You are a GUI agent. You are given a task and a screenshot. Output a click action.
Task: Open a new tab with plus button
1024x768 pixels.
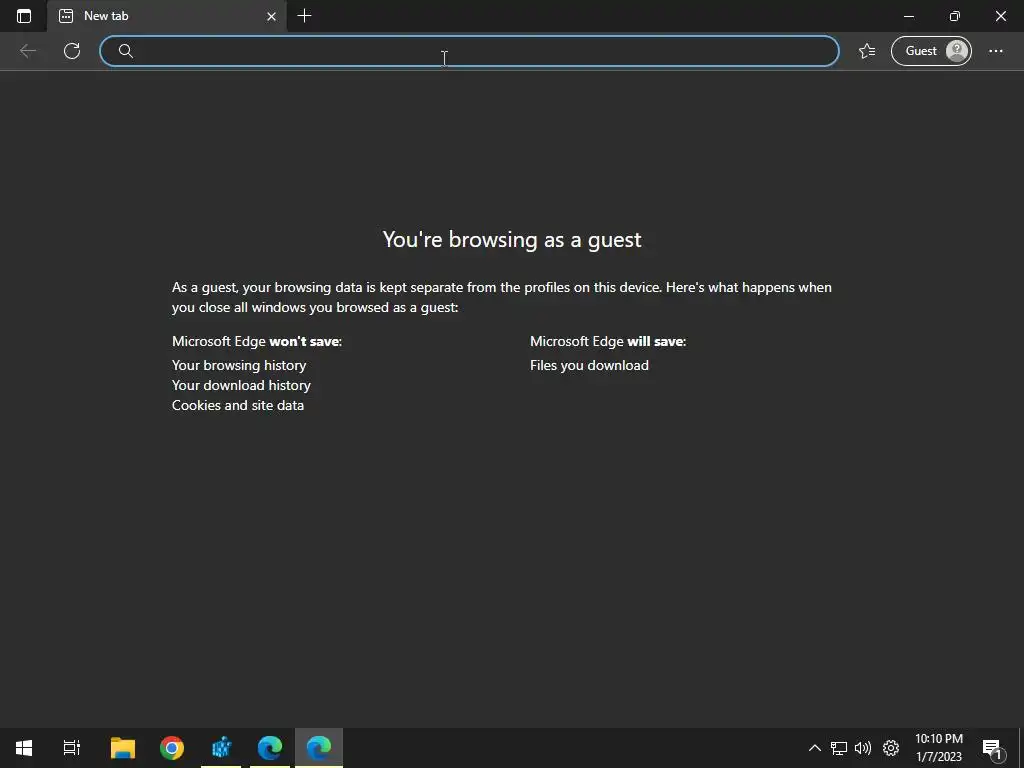(304, 16)
